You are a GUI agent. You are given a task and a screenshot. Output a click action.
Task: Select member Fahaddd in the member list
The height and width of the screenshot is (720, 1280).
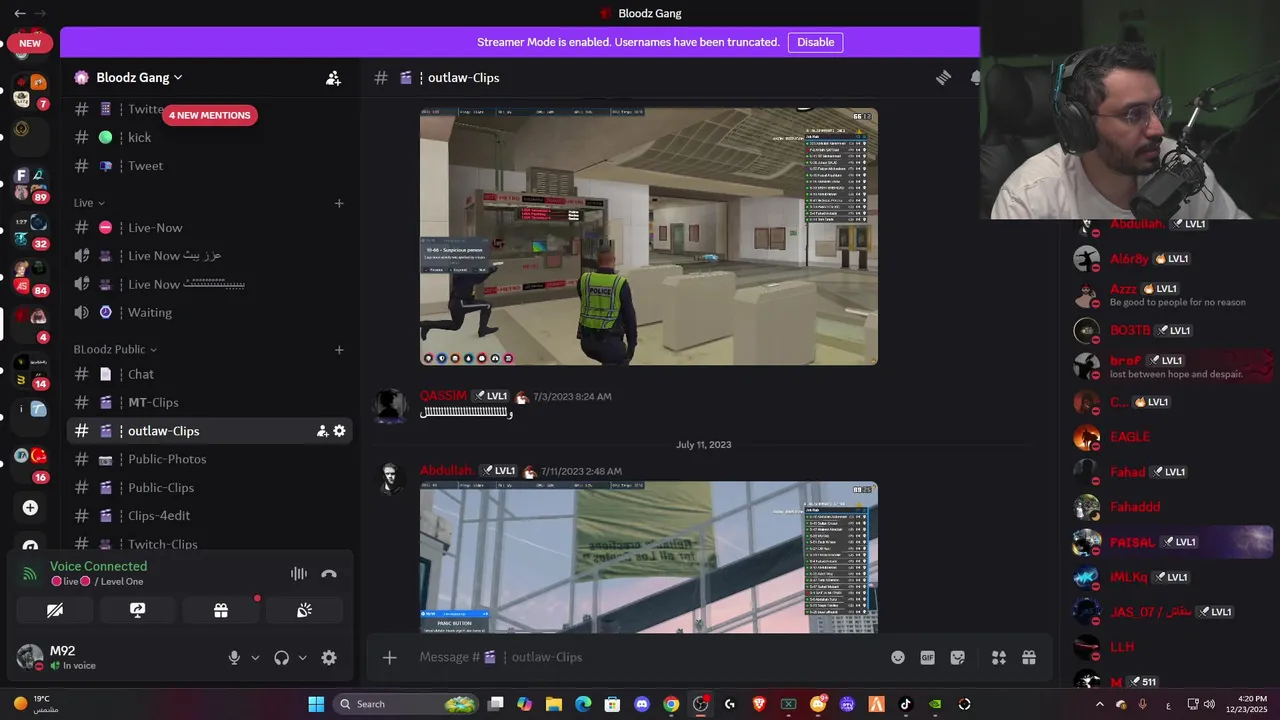[1170, 507]
